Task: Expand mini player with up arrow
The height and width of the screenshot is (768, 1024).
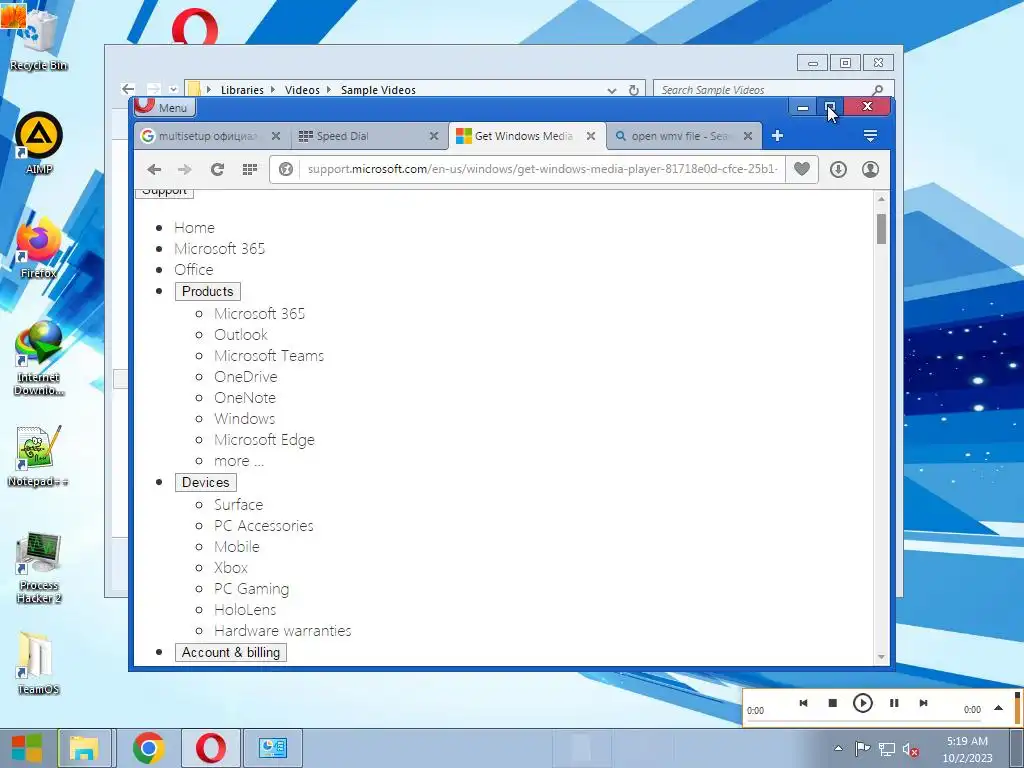Action: coord(998,708)
